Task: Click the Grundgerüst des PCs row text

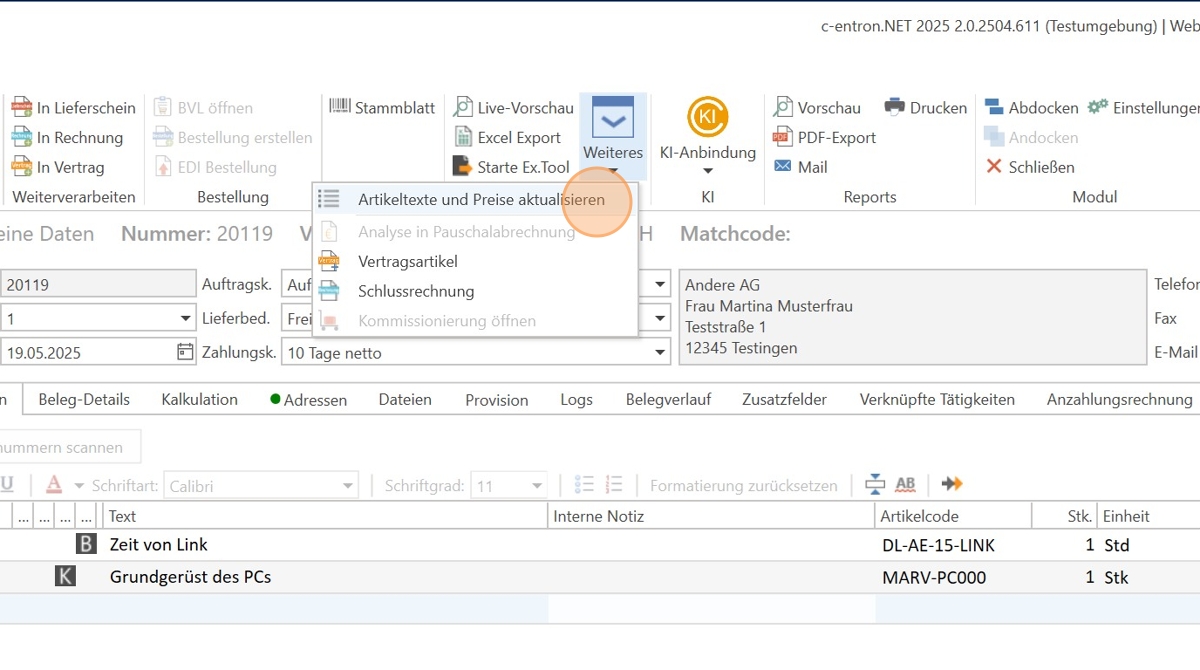Action: [x=190, y=577]
